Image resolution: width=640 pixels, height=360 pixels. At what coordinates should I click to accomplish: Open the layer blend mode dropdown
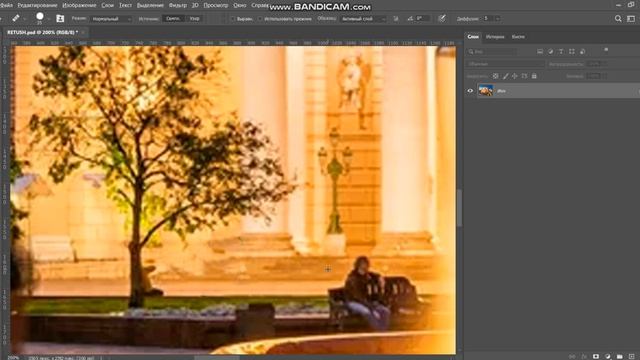(505, 64)
